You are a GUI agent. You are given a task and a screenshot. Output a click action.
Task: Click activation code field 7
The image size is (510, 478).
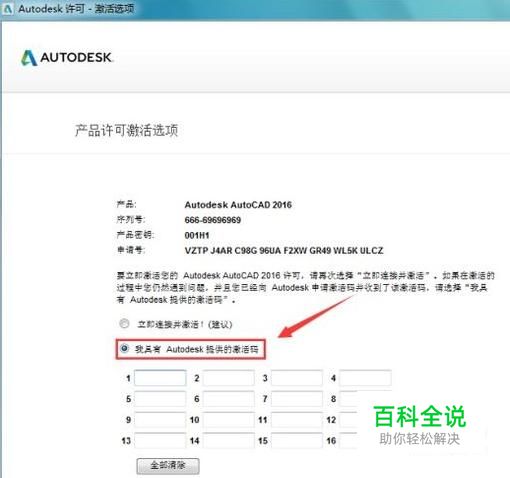pos(297,399)
